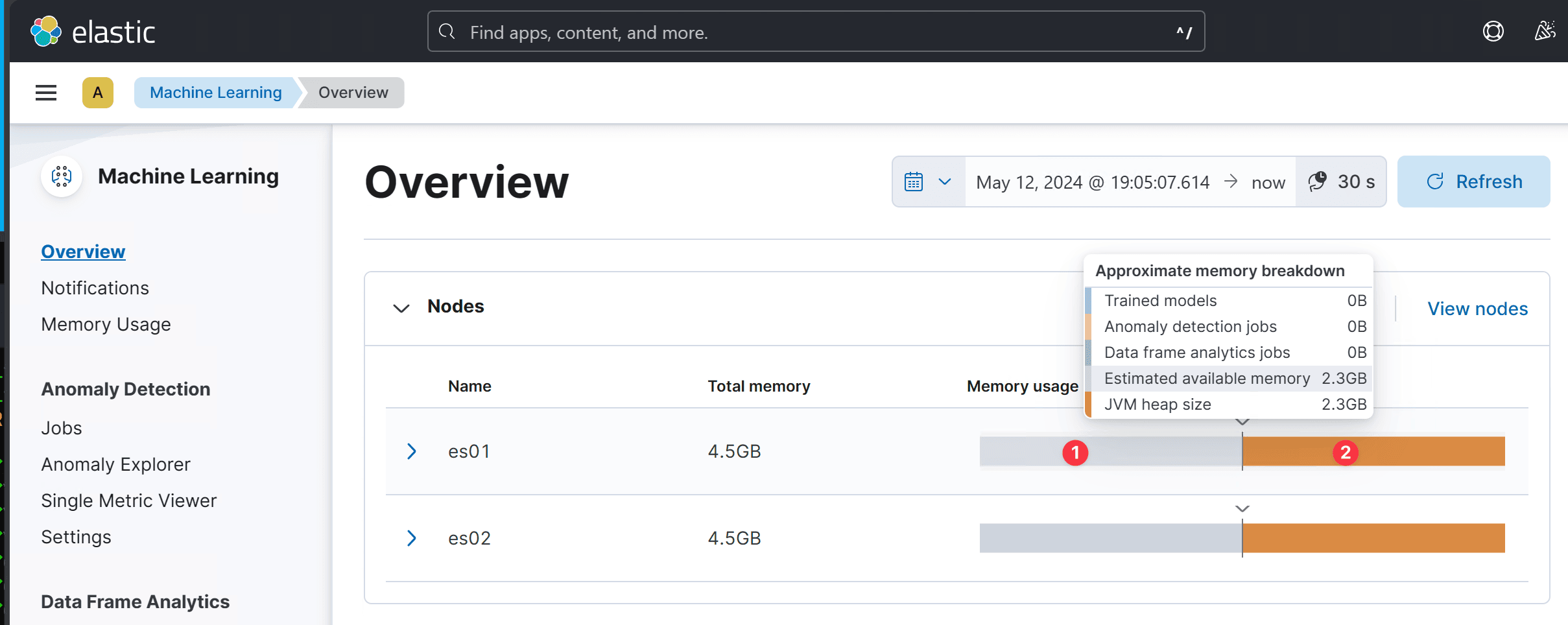
Task: Click Estimated available memory row
Action: click(1229, 379)
